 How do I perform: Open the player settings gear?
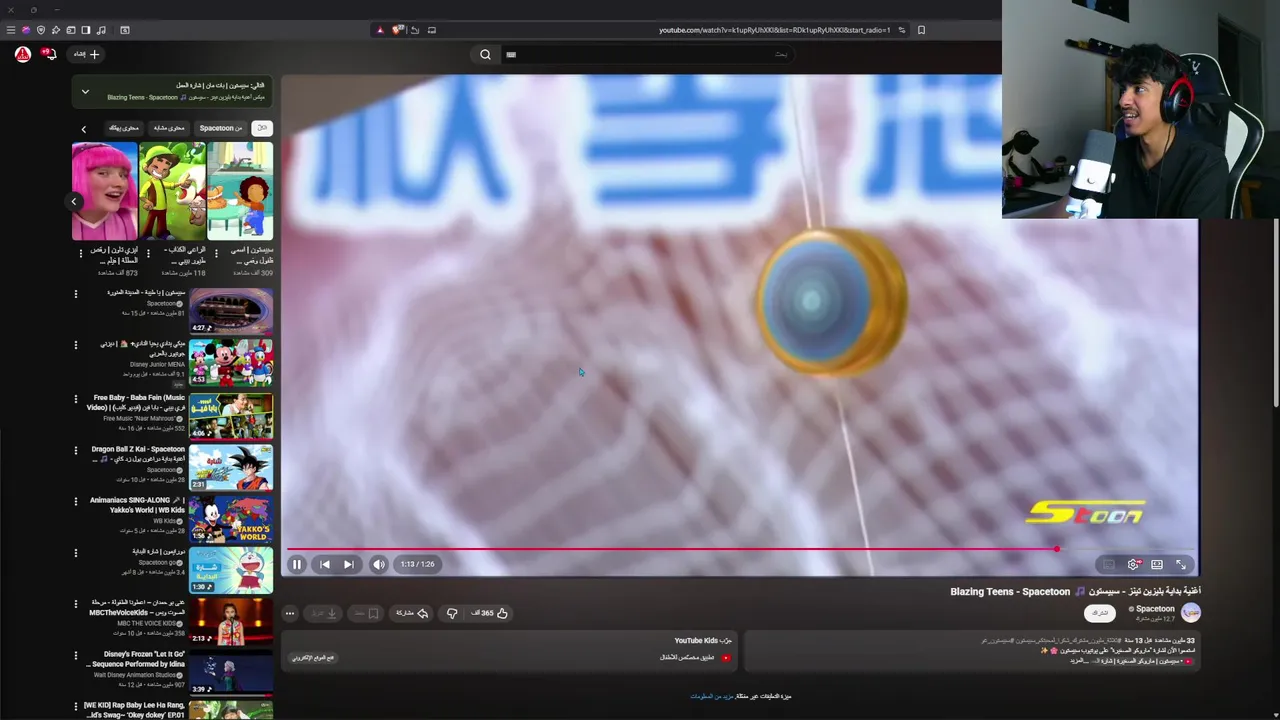point(1133,565)
